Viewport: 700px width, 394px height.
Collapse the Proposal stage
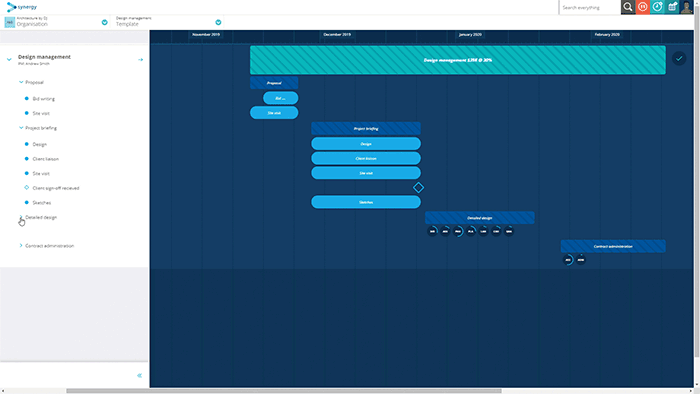[21, 82]
